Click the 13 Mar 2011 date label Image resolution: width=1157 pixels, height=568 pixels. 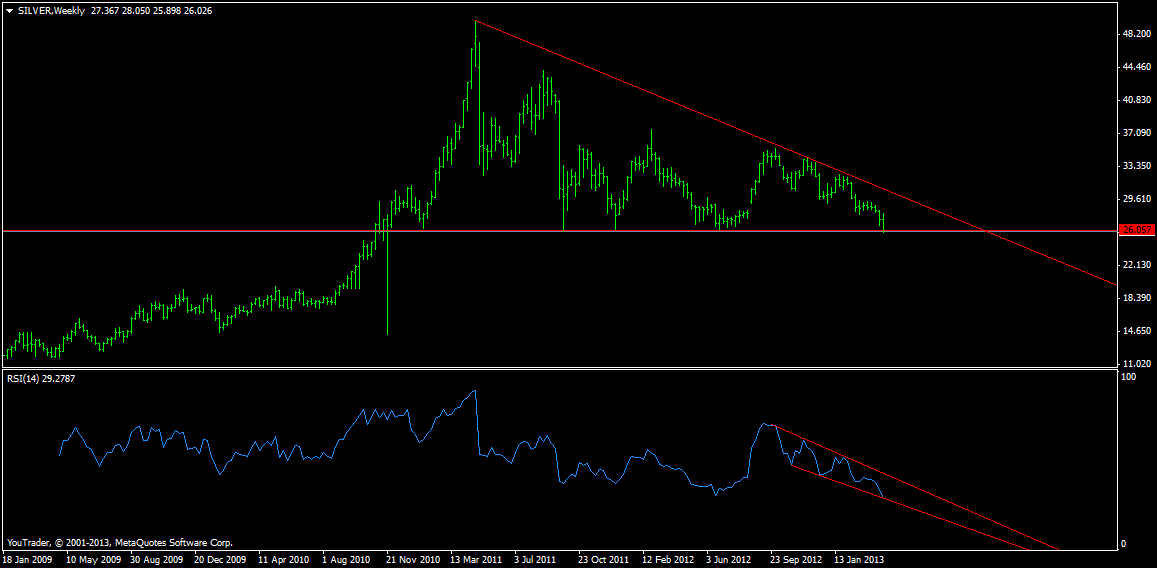(478, 559)
